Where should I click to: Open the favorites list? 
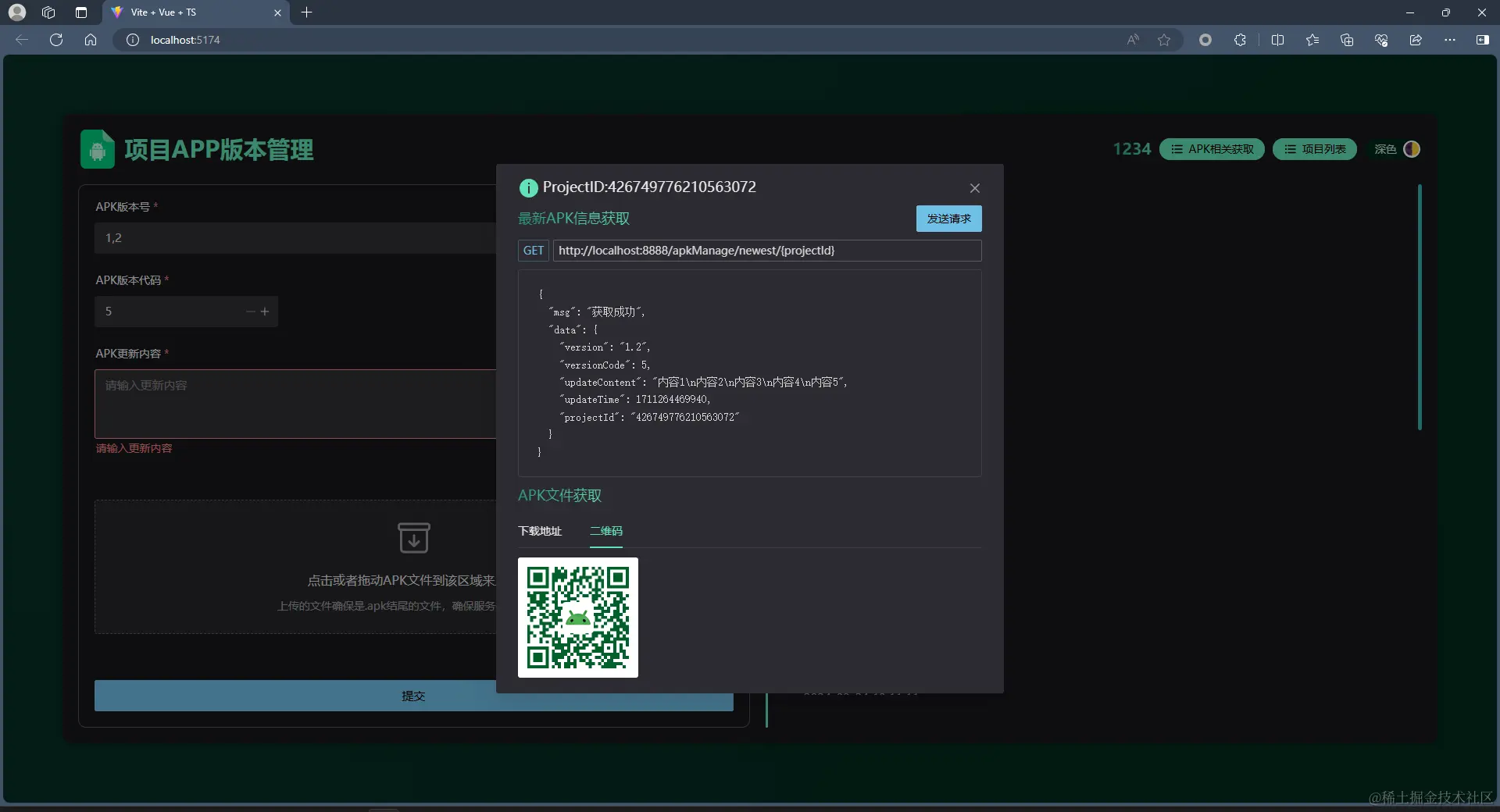point(1312,40)
